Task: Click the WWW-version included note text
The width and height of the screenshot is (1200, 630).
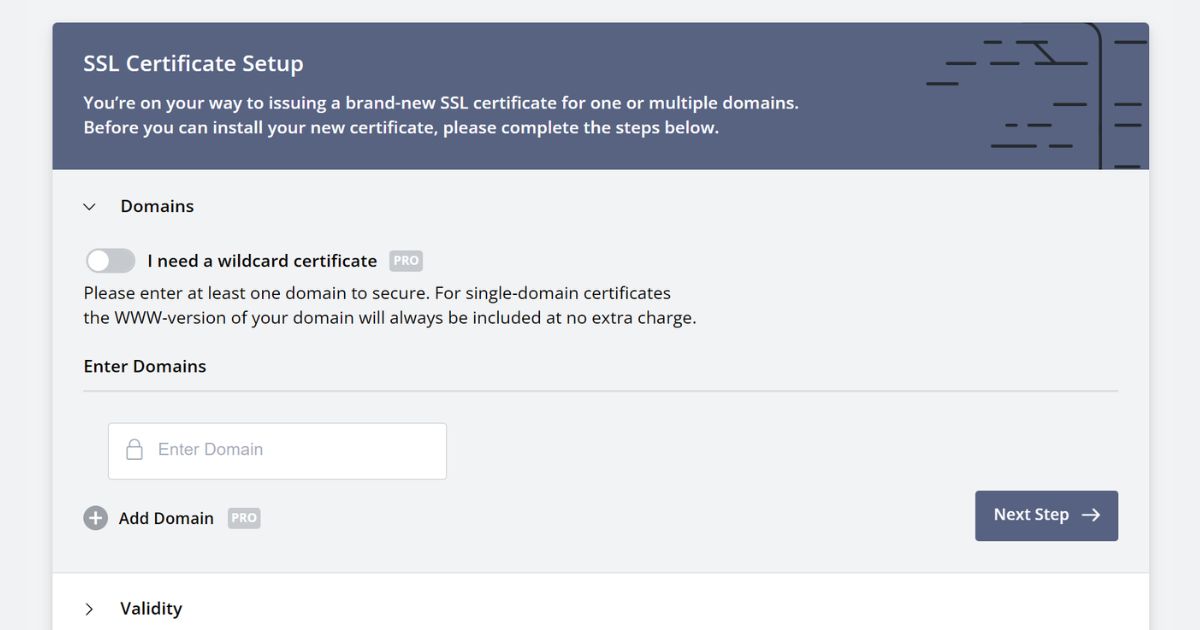Action: (389, 319)
